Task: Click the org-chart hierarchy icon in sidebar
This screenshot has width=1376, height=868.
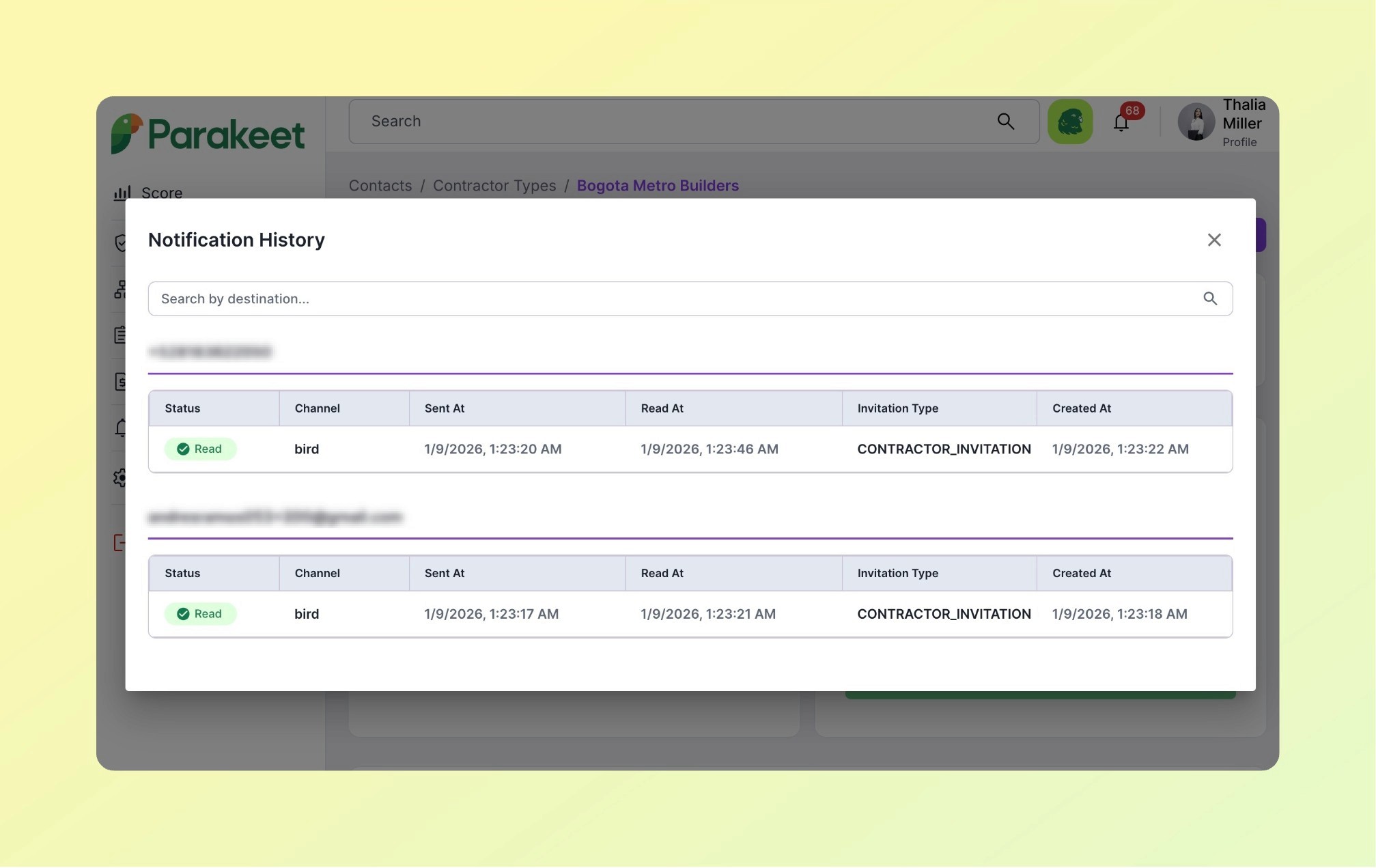Action: [120, 290]
